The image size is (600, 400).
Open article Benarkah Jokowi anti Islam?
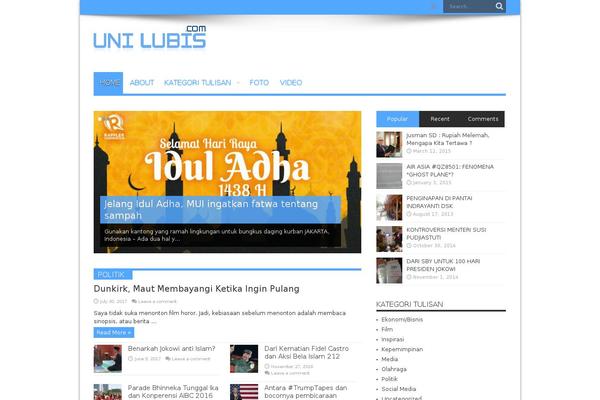[171, 348]
